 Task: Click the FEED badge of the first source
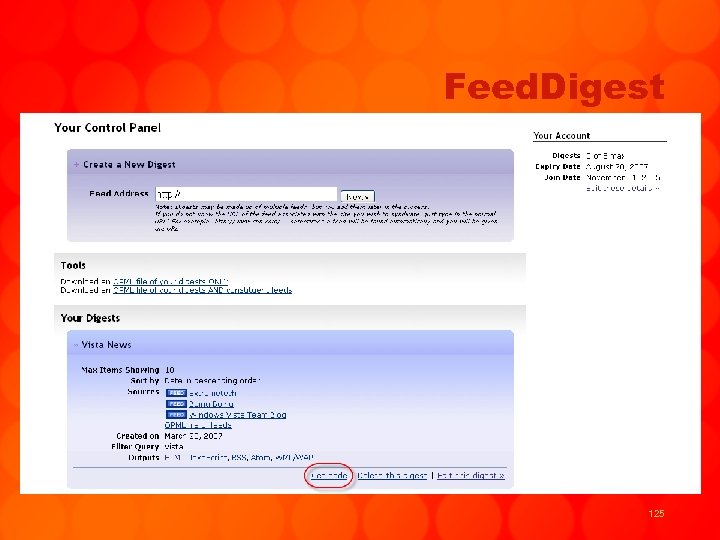click(x=176, y=393)
